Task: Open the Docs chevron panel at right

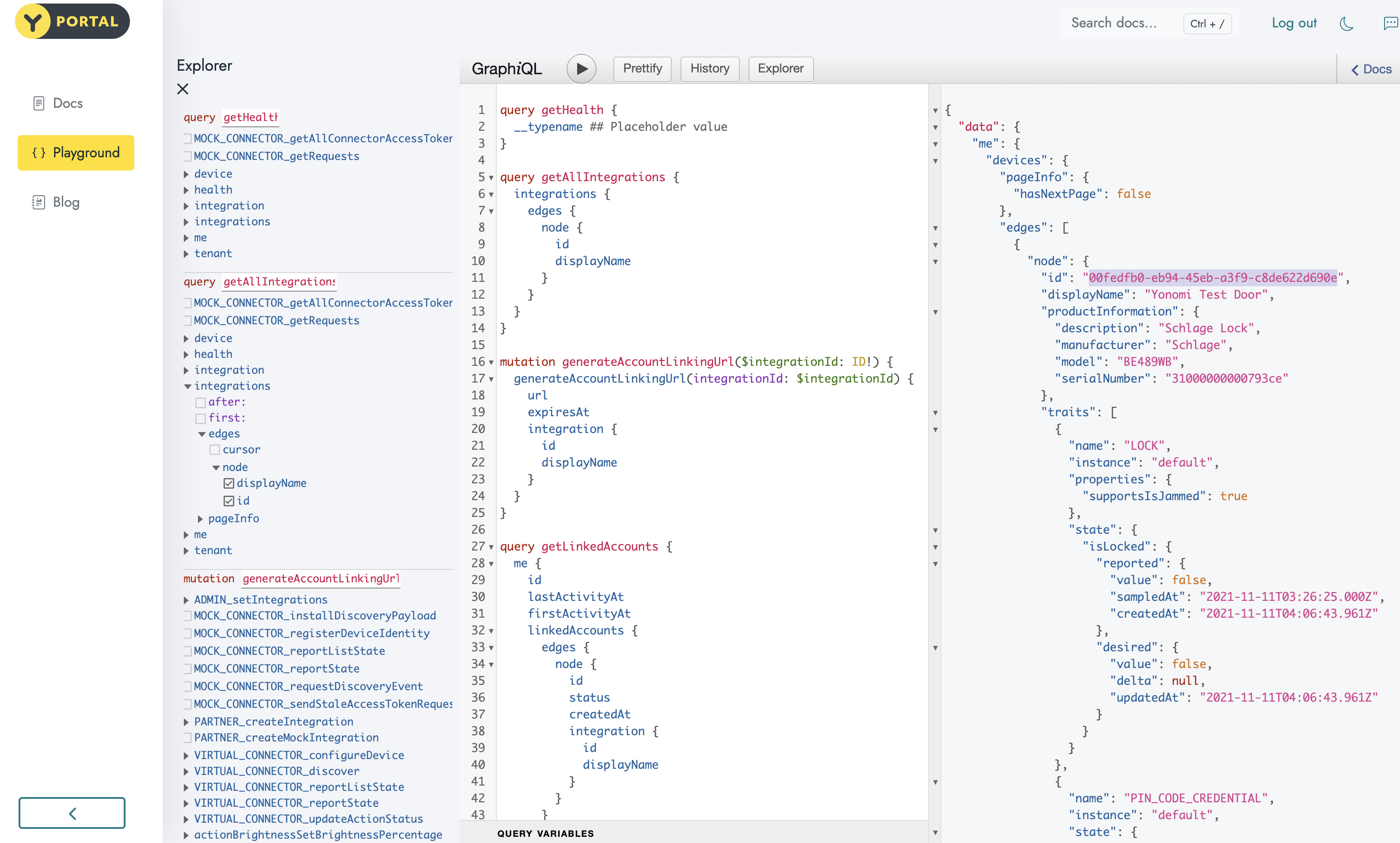Action: point(1370,69)
